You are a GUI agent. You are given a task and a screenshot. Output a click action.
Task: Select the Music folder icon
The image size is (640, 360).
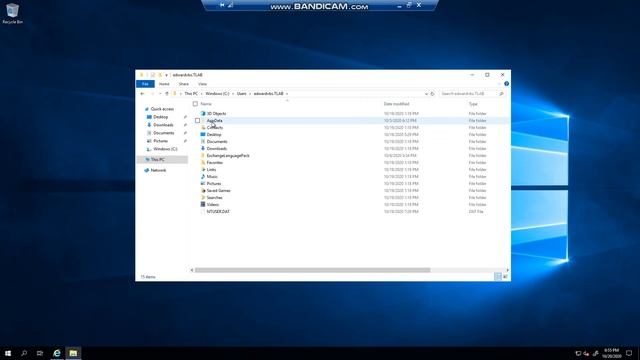(x=203, y=177)
